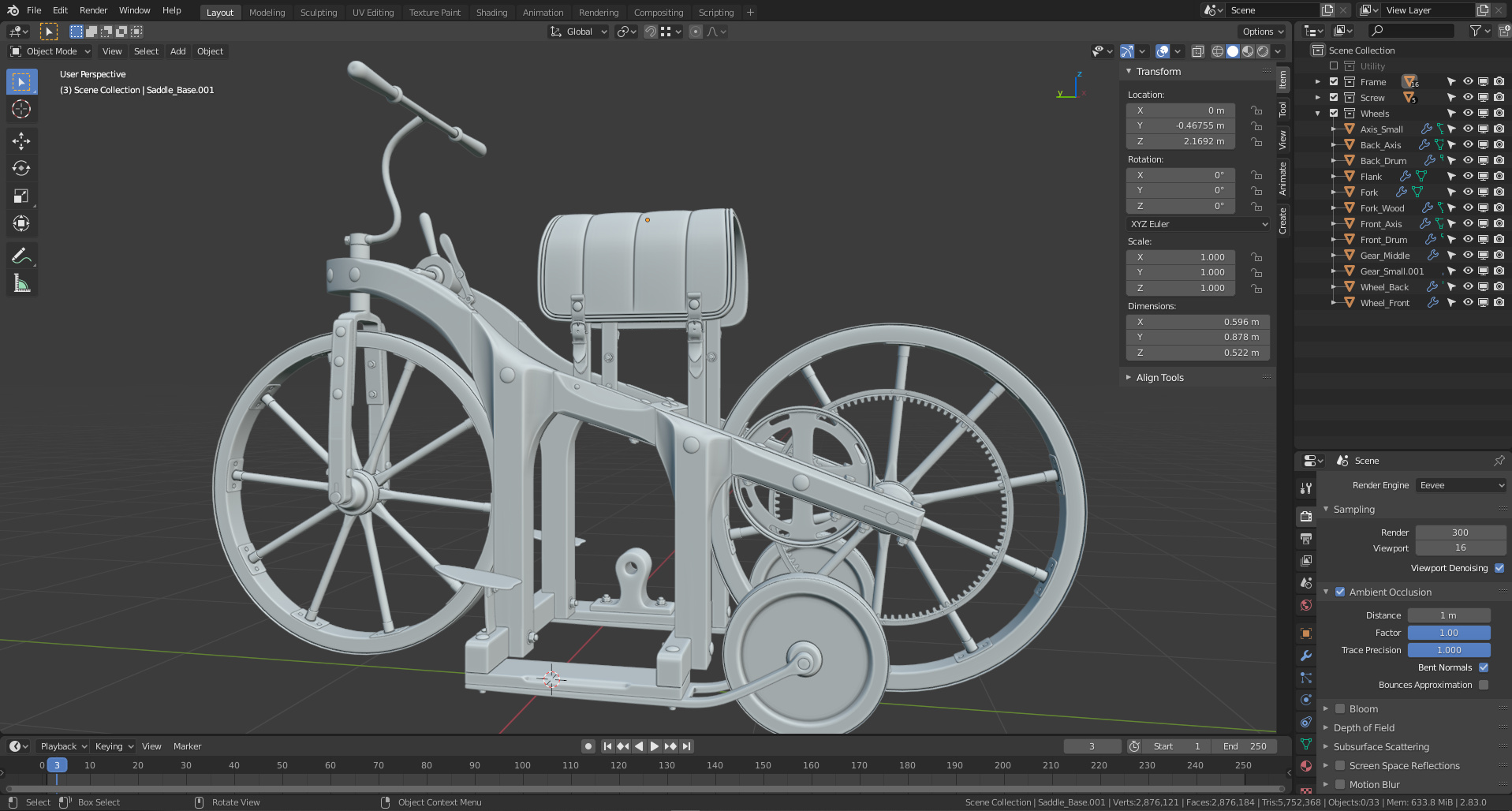Open the Options dropdown in viewport header
1512x811 pixels.
tap(1263, 32)
